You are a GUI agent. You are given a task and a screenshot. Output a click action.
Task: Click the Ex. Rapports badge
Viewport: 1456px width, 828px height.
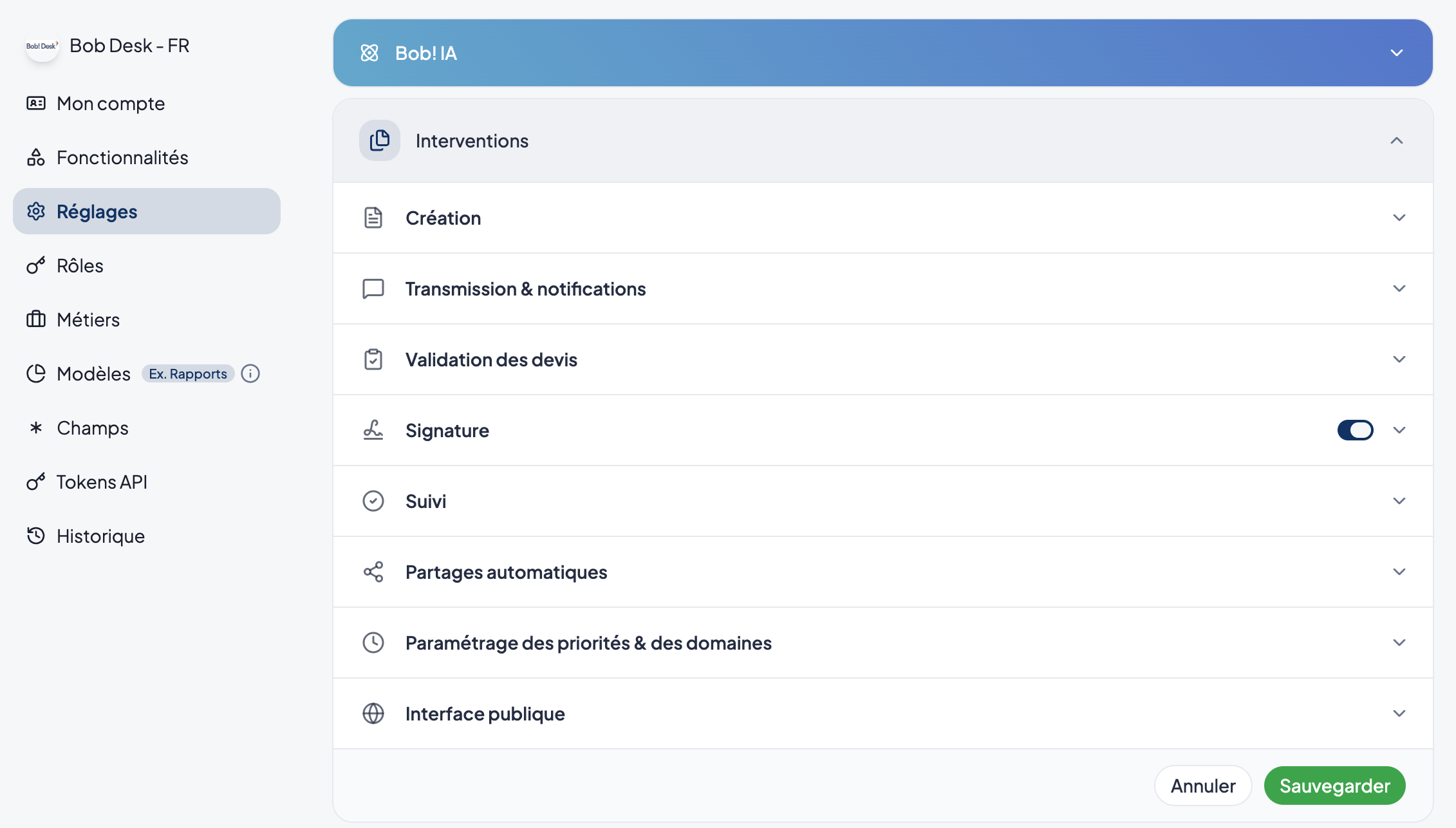pyautogui.click(x=188, y=373)
